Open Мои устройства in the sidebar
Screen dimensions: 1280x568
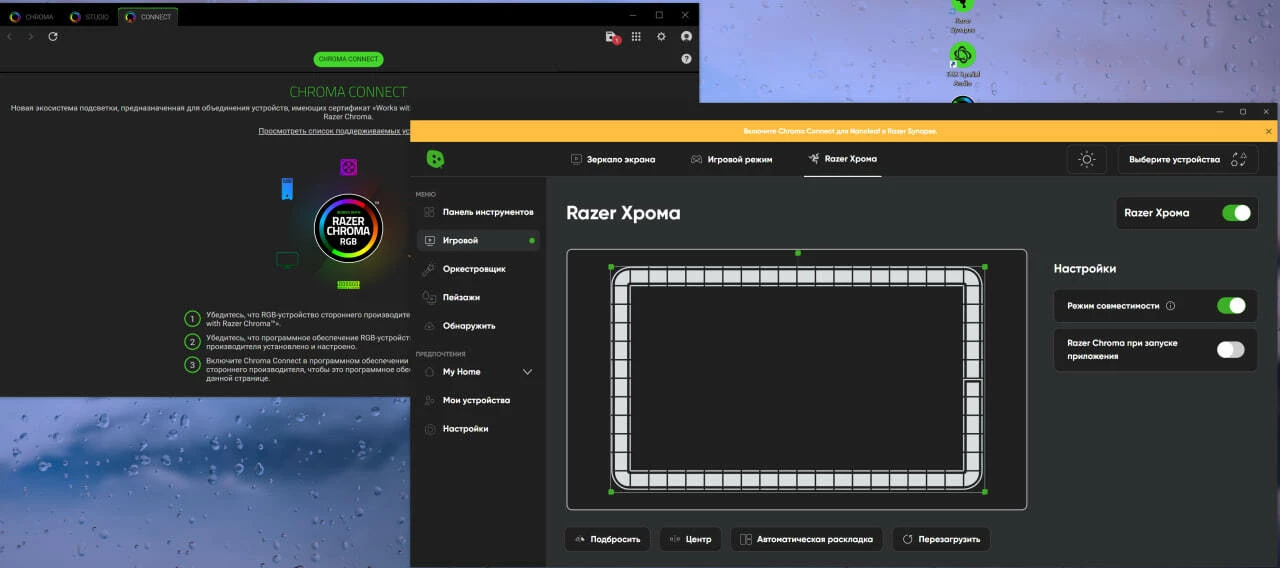coord(478,400)
